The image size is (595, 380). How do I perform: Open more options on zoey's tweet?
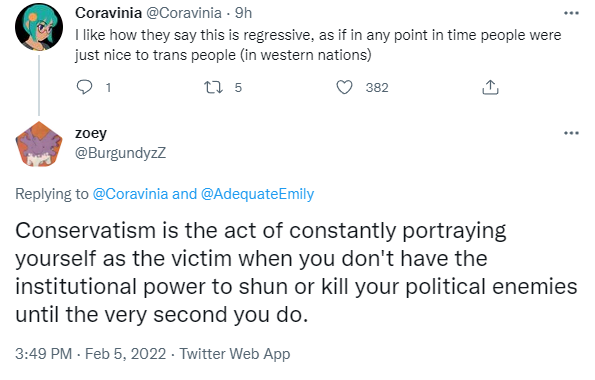(x=571, y=133)
